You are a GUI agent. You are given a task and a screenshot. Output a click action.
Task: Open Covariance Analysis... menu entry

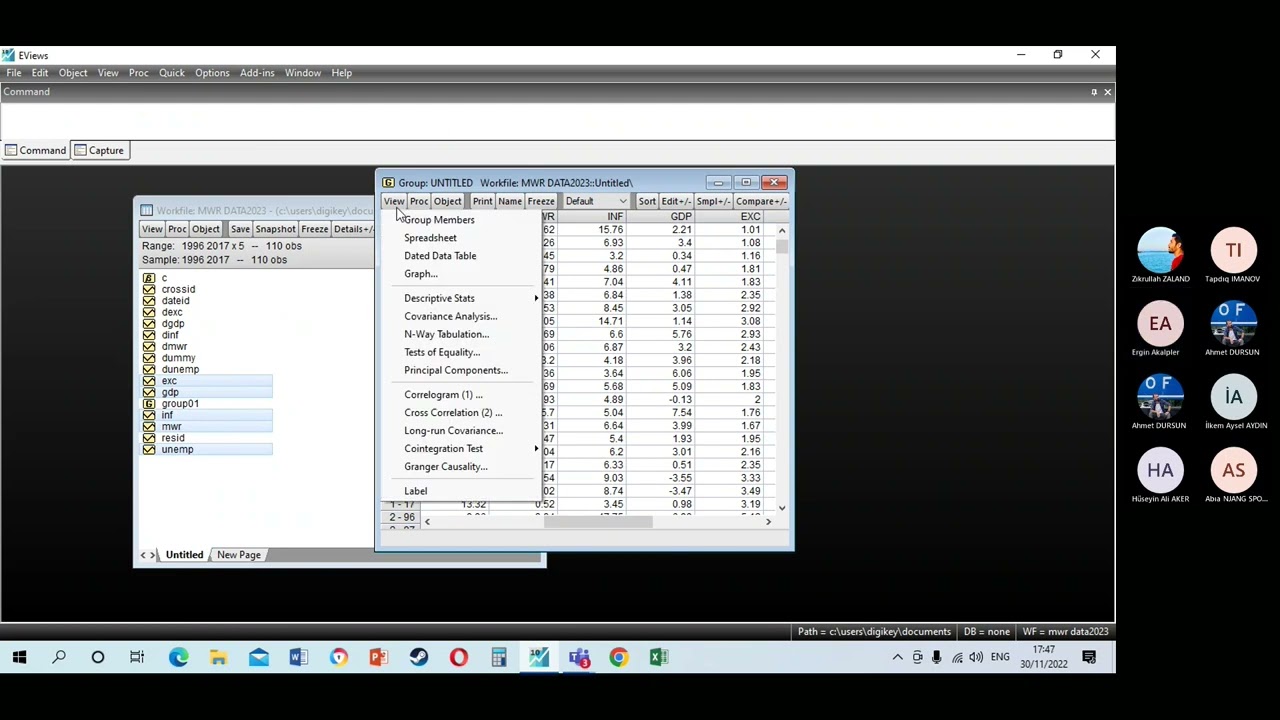(x=450, y=316)
